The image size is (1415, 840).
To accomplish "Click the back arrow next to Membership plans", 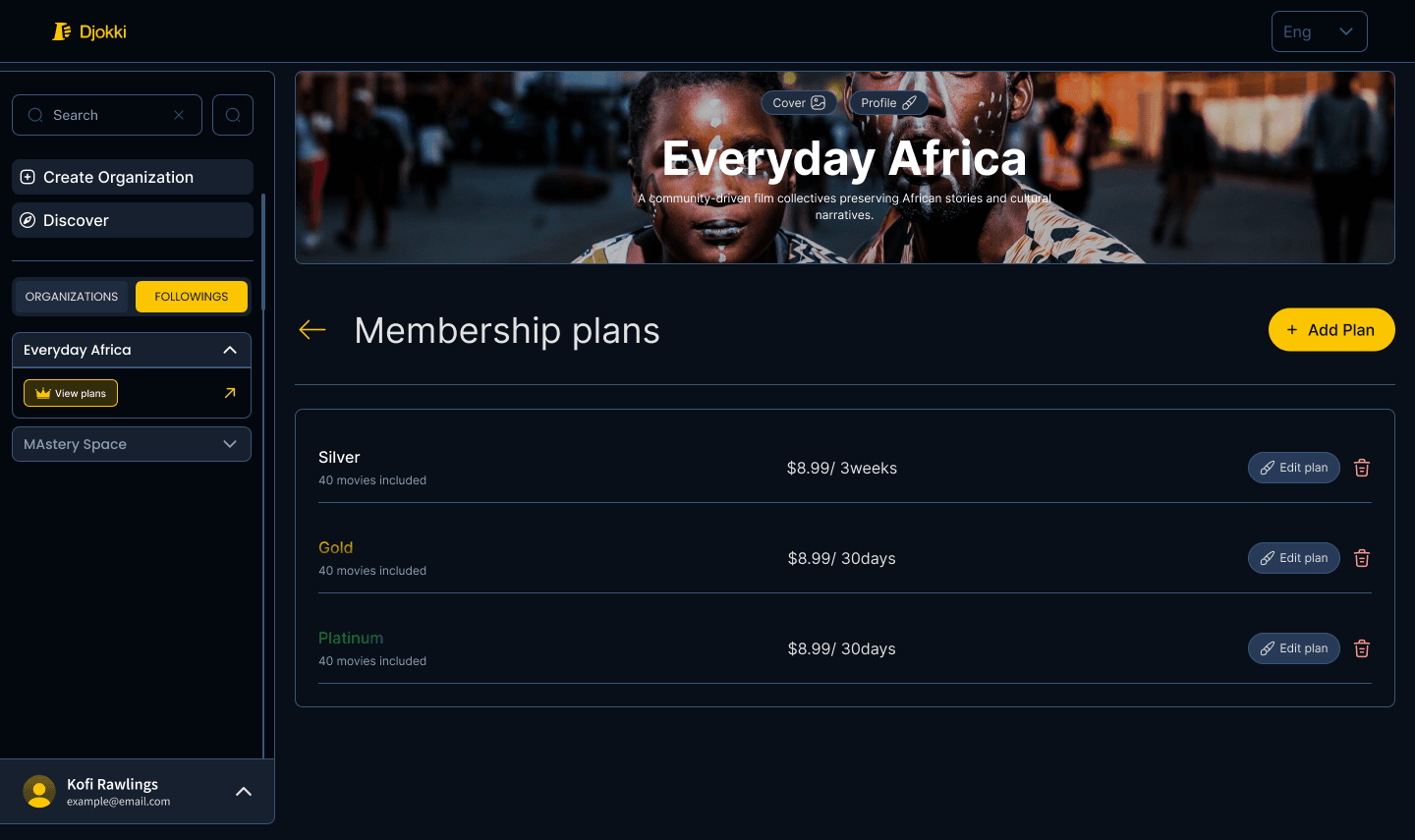I will pos(311,330).
